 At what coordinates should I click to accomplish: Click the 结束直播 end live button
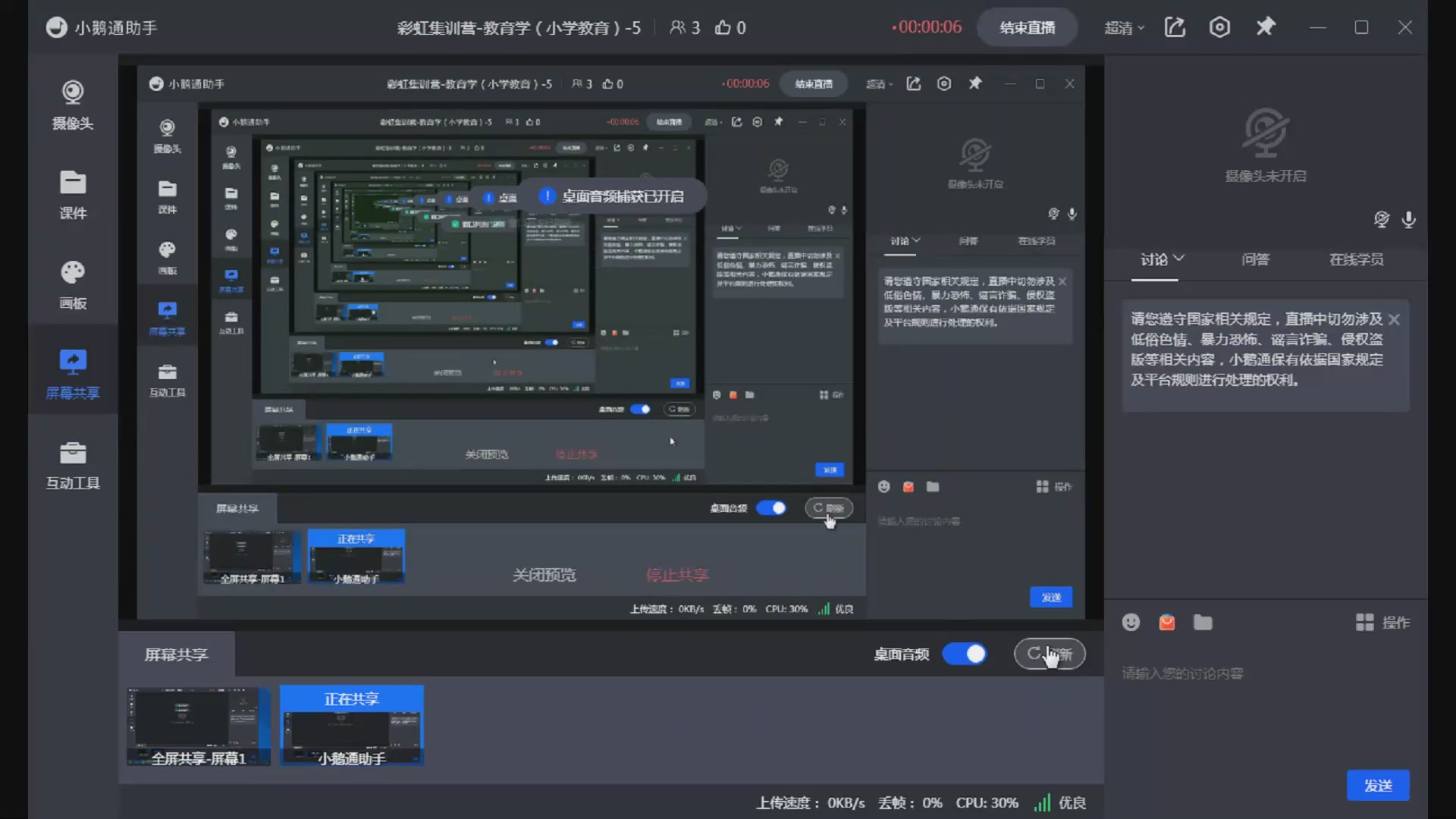tap(1027, 27)
